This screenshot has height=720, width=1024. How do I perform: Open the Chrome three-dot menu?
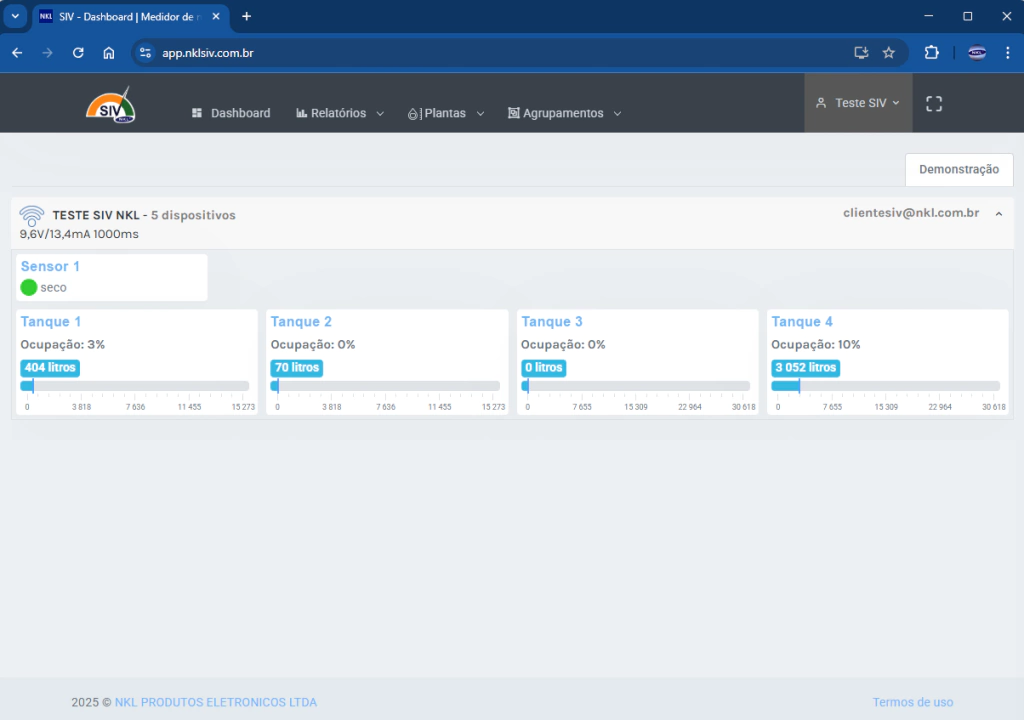click(1006, 53)
